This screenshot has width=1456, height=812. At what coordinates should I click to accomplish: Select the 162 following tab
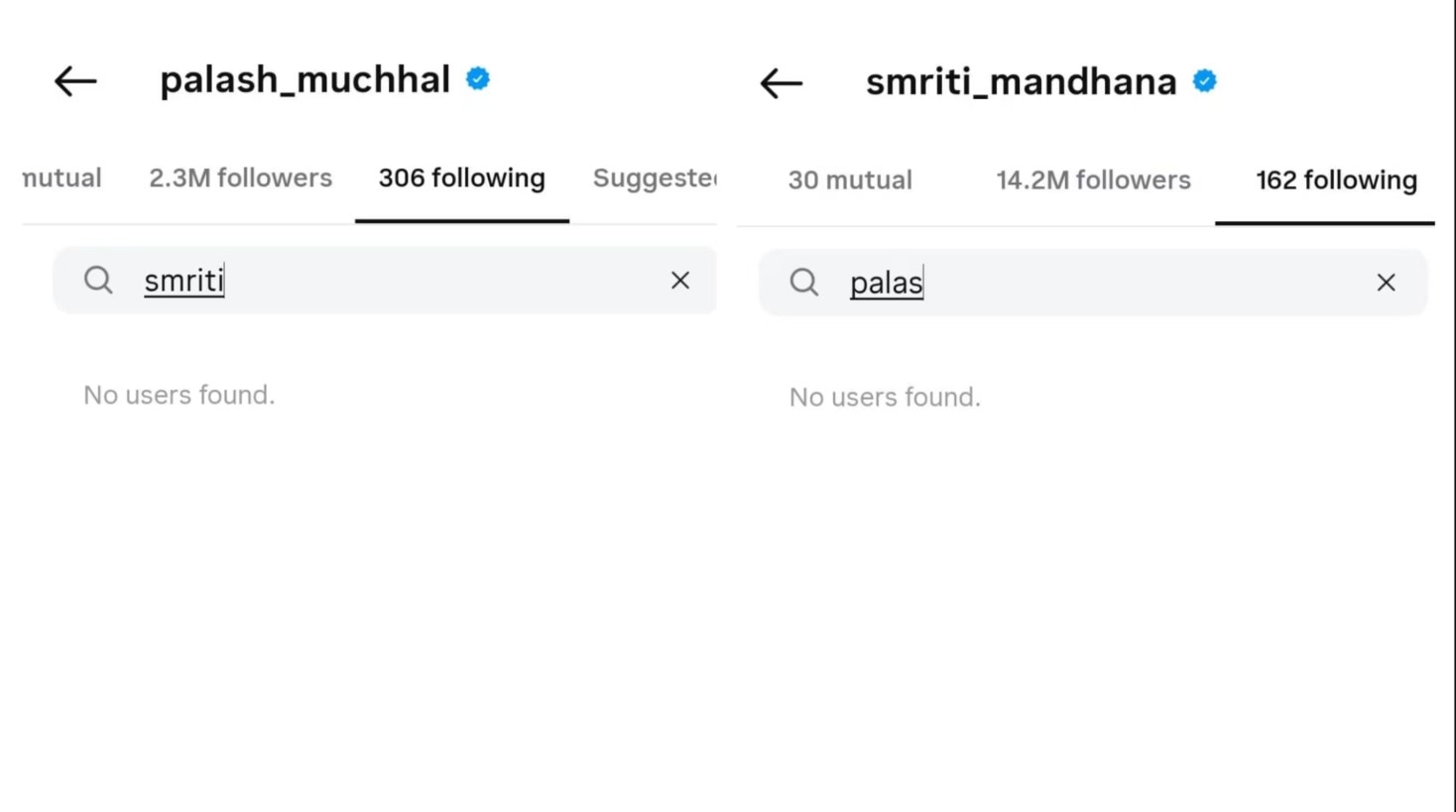1336,180
